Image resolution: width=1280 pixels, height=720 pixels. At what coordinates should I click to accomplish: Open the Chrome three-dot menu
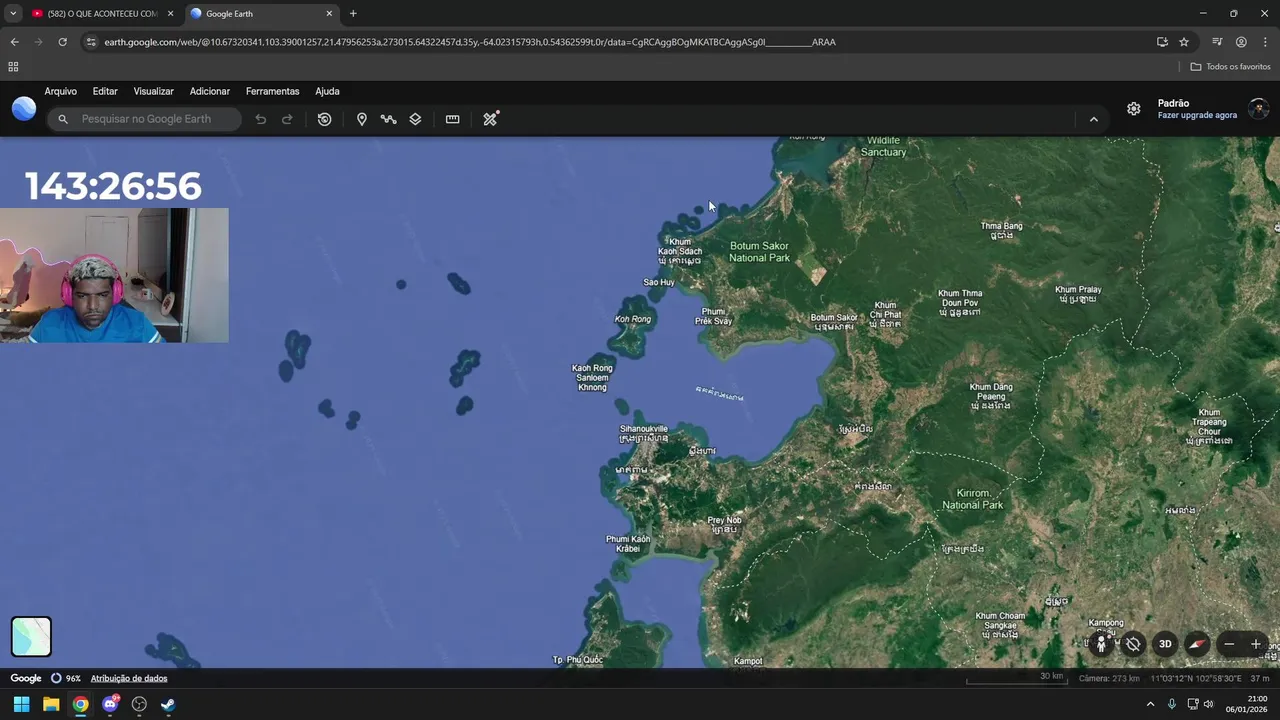1265,42
